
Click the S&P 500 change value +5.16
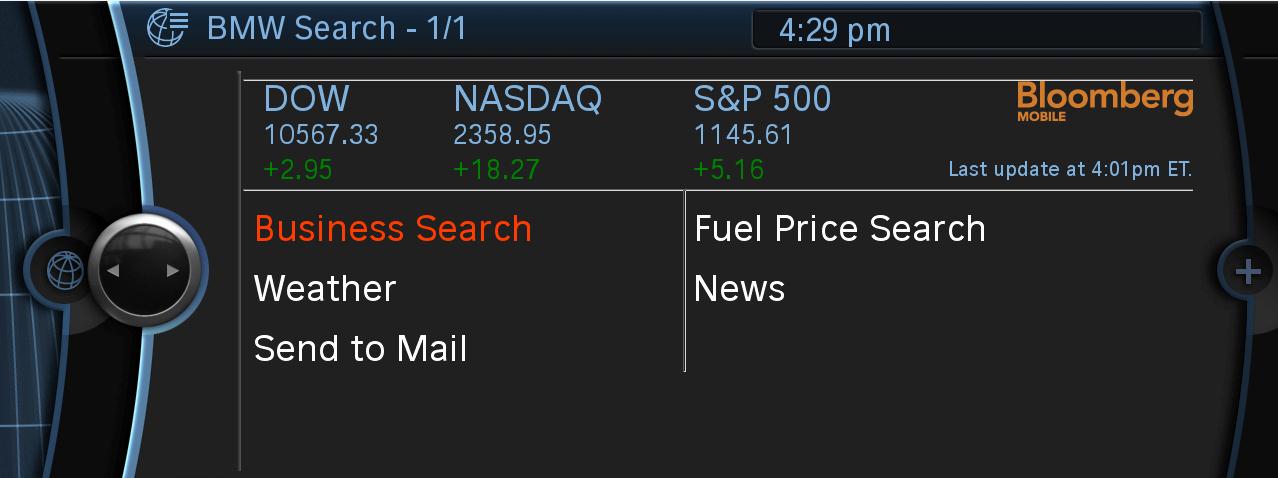pos(728,169)
